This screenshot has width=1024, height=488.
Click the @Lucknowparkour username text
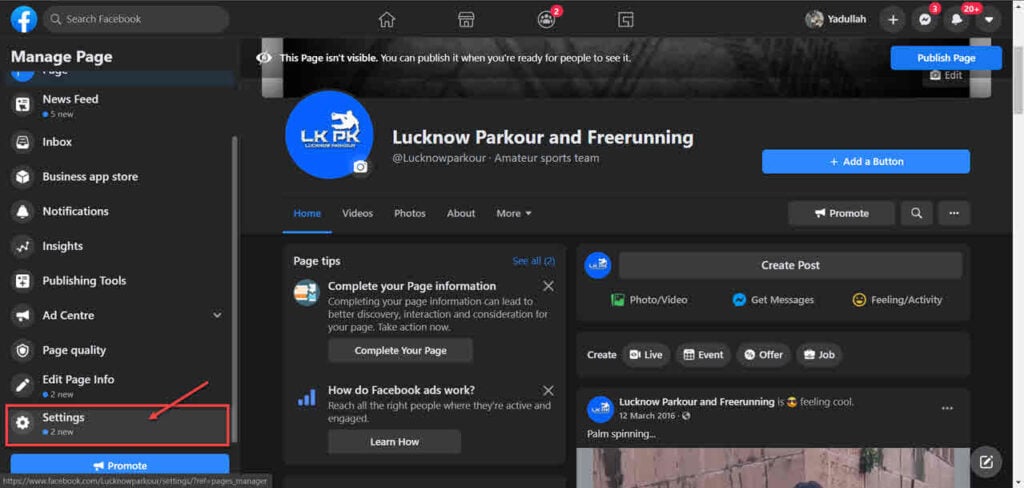coord(440,158)
